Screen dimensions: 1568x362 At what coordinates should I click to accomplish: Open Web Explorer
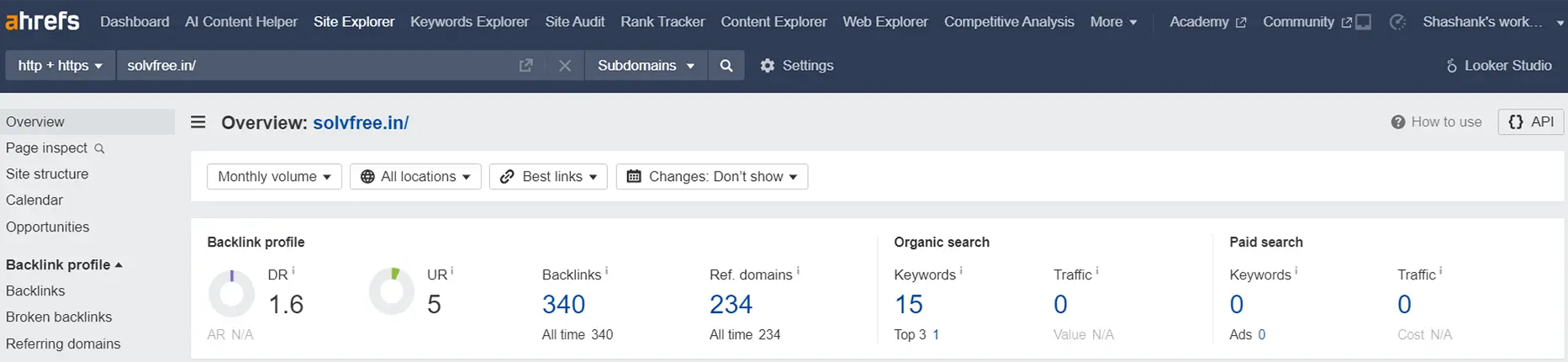click(885, 22)
